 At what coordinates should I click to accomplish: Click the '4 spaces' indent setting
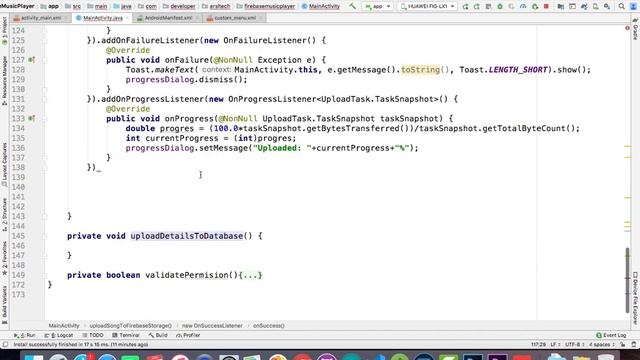602,345
